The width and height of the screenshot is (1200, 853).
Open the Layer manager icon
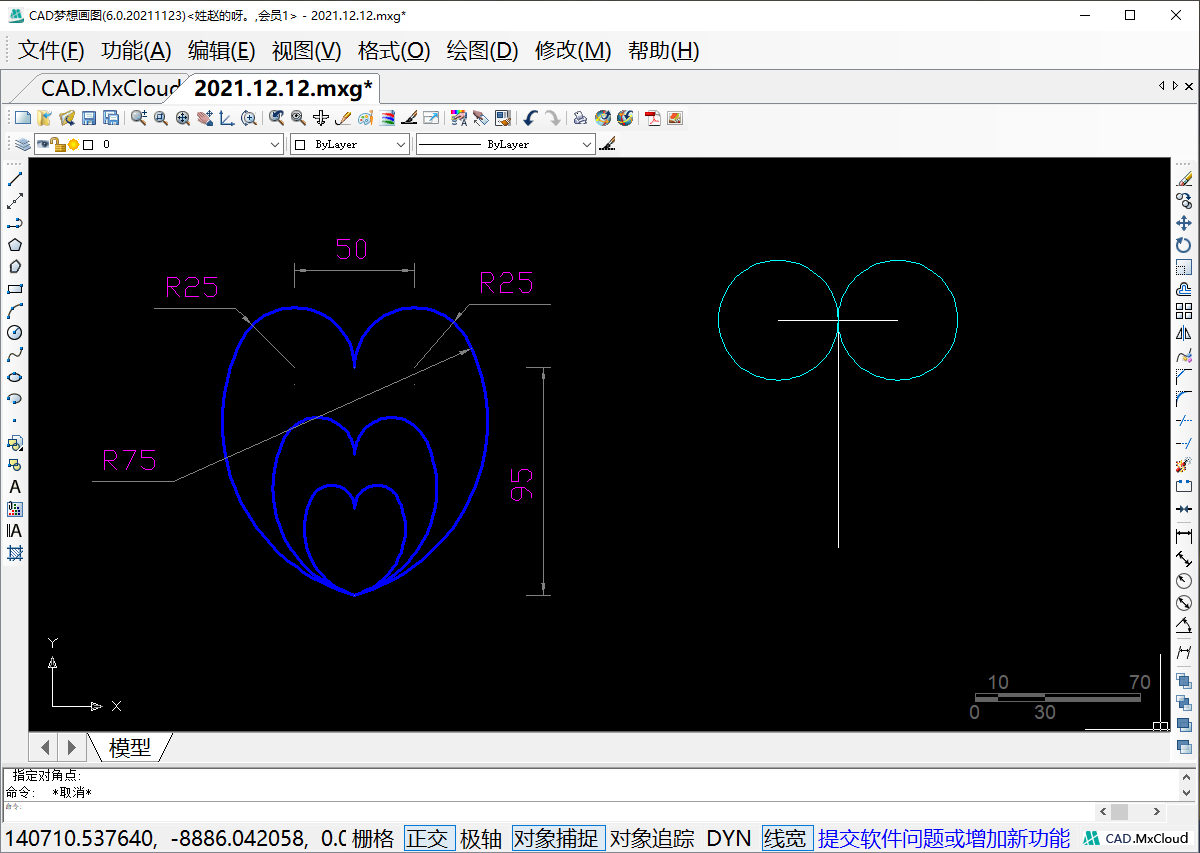[22, 145]
